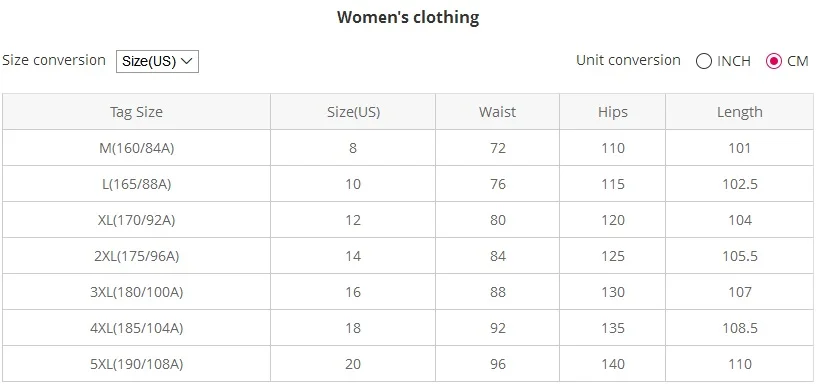Click the Waist column header
The width and height of the screenshot is (817, 387).
pyautogui.click(x=498, y=112)
